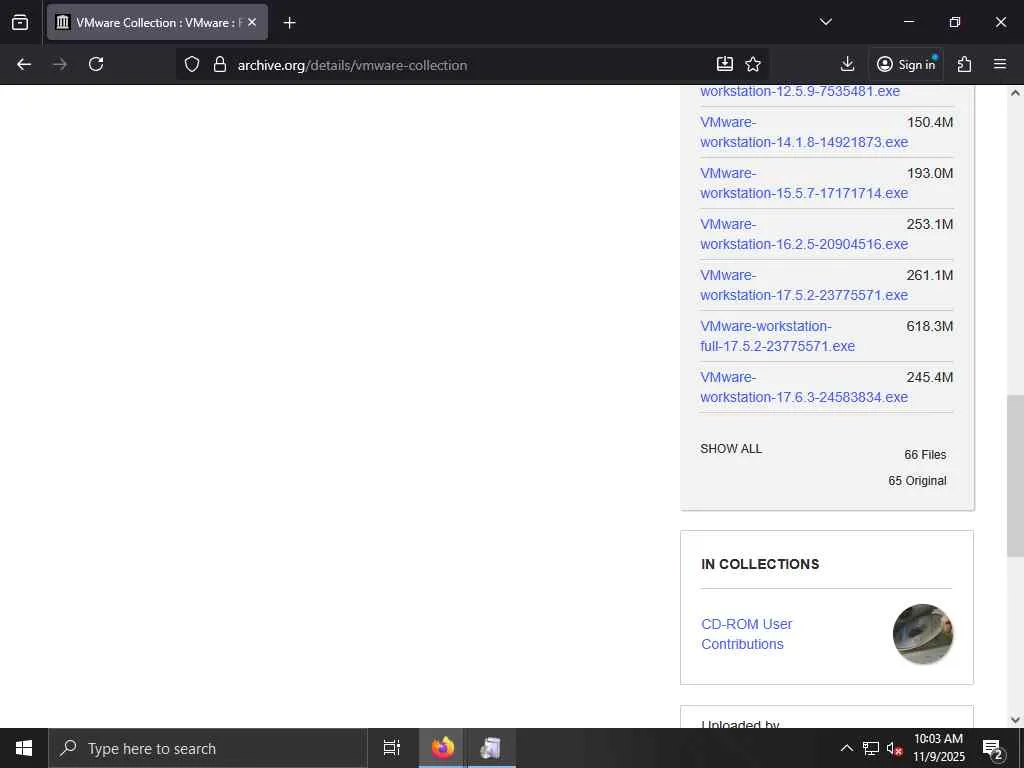
Task: Open the network status tray icon
Action: pyautogui.click(x=871, y=748)
